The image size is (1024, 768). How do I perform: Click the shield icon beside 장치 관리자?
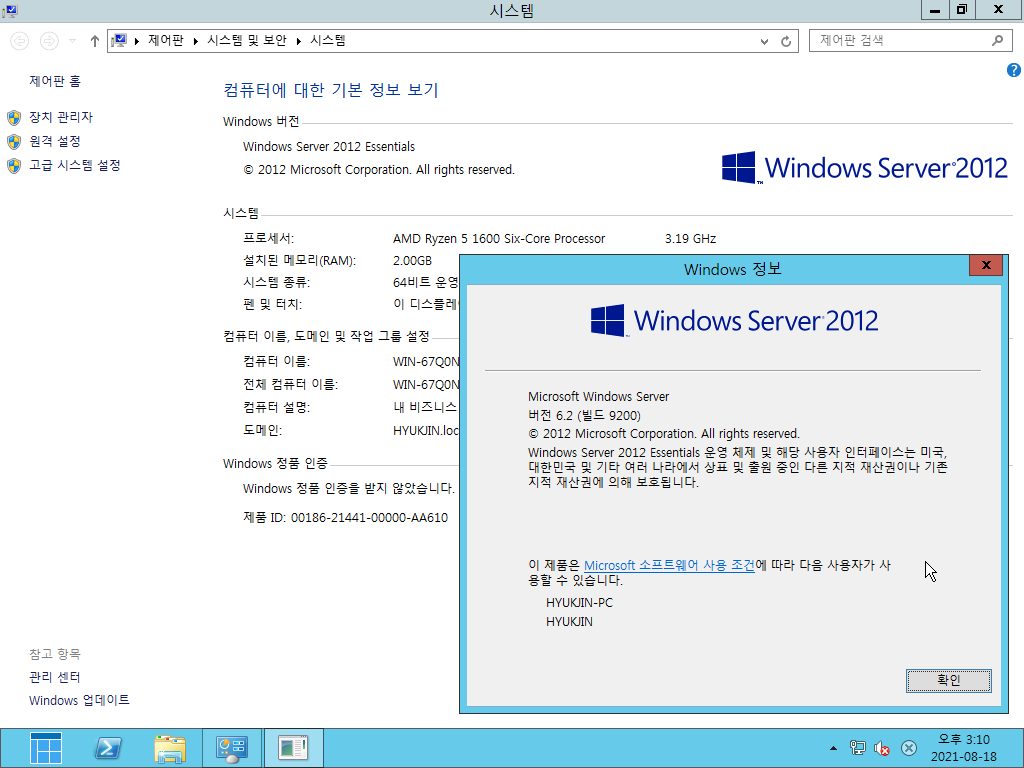(14, 118)
